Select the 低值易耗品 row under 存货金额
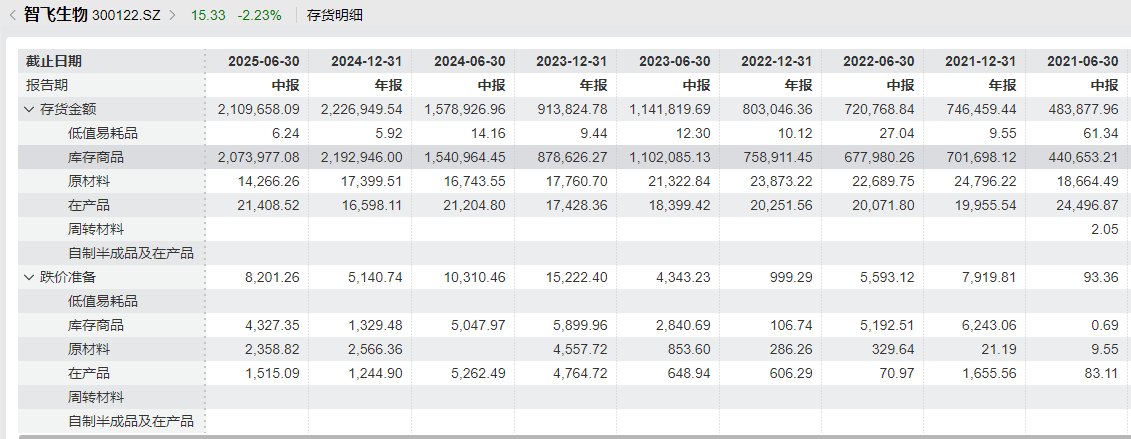Image resolution: width=1131 pixels, height=439 pixels. point(103,133)
